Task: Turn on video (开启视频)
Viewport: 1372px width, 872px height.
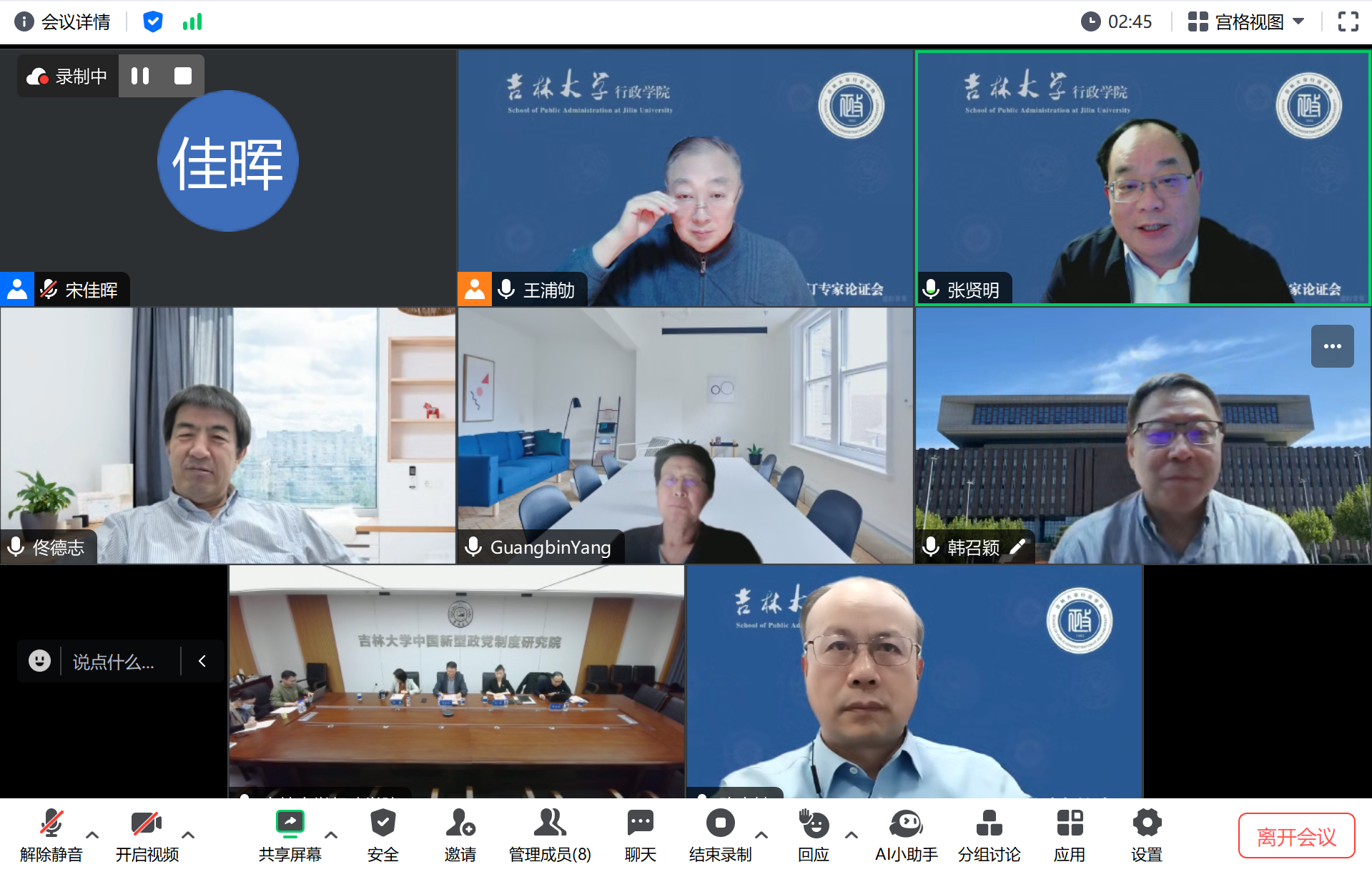Action: 147,824
